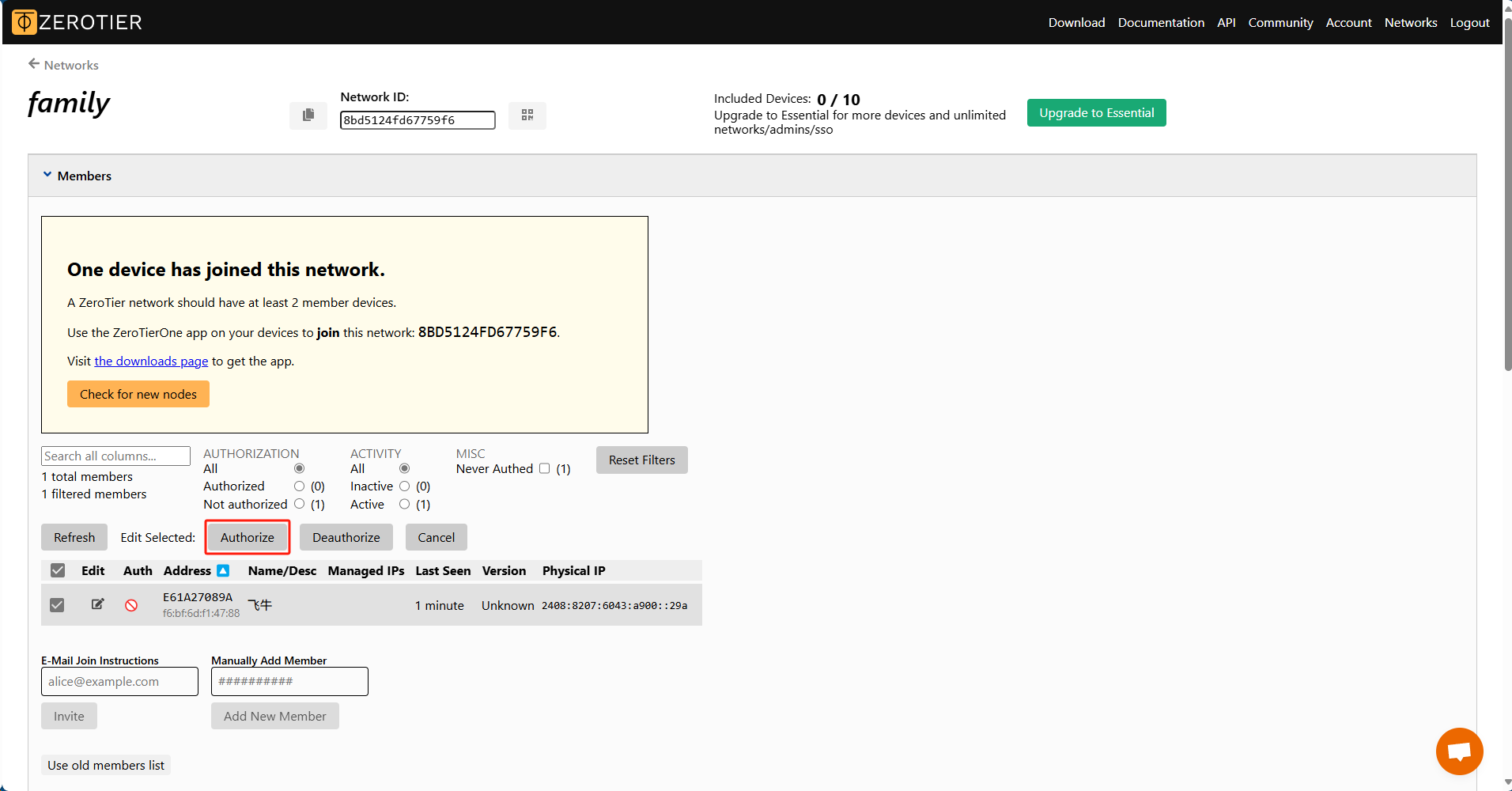1512x791 pixels.
Task: Toggle the select-all members checkbox
Action: pyautogui.click(x=58, y=570)
